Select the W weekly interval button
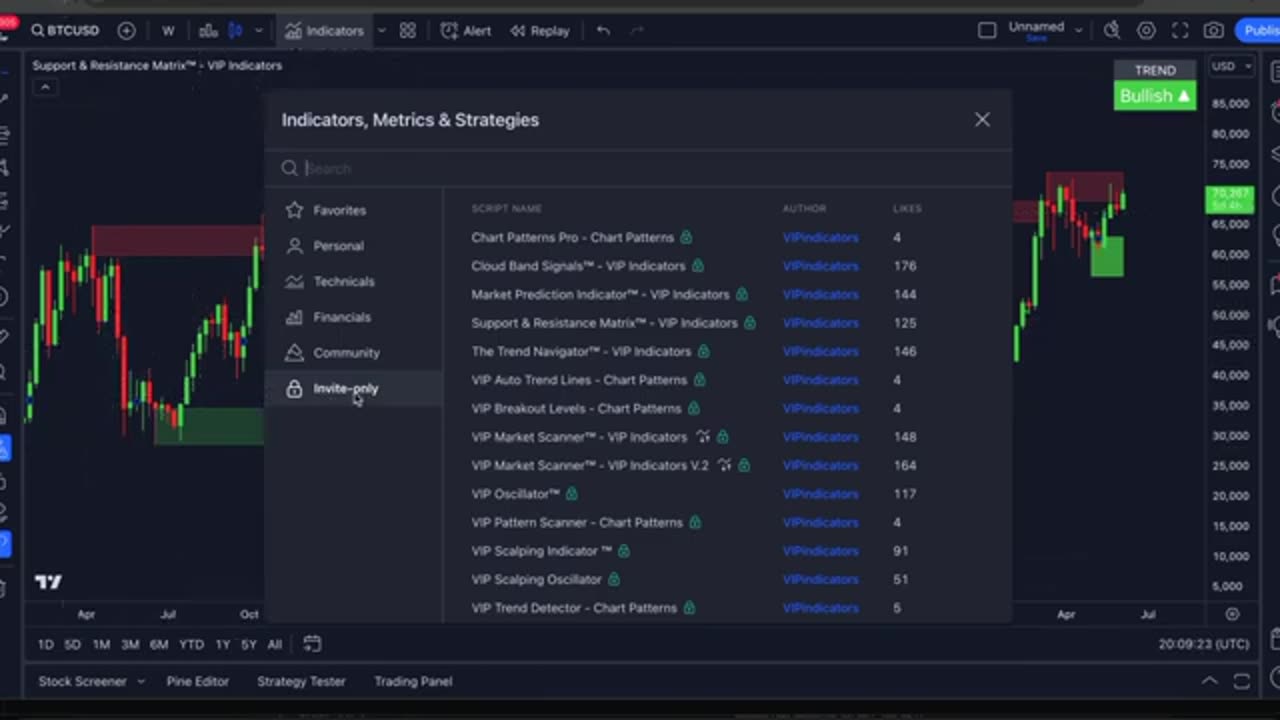This screenshot has height=720, width=1280. tap(168, 31)
